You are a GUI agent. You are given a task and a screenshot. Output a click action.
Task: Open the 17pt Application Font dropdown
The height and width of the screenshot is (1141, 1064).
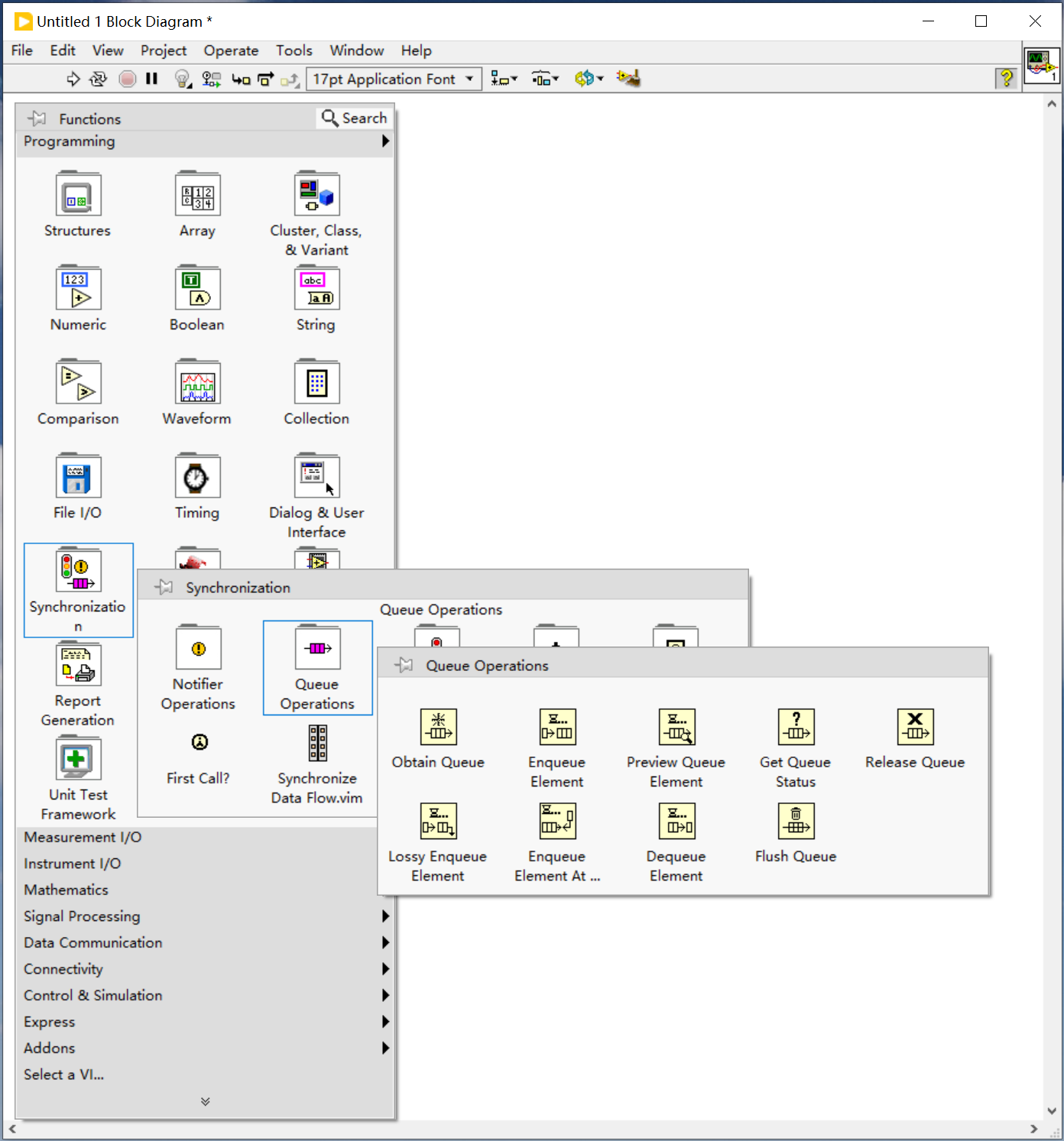pos(394,79)
